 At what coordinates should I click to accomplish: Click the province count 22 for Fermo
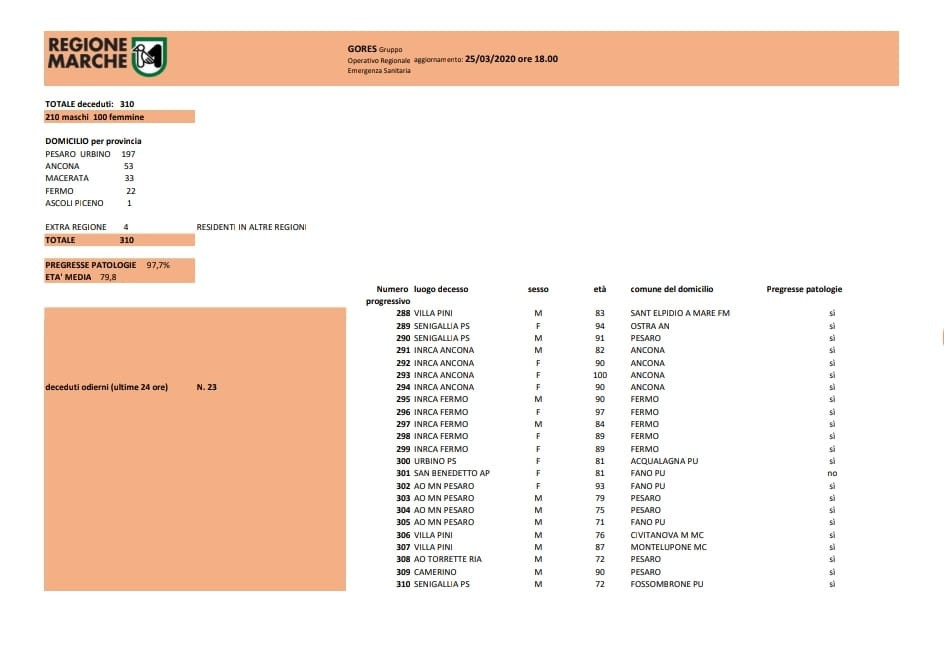[131, 191]
